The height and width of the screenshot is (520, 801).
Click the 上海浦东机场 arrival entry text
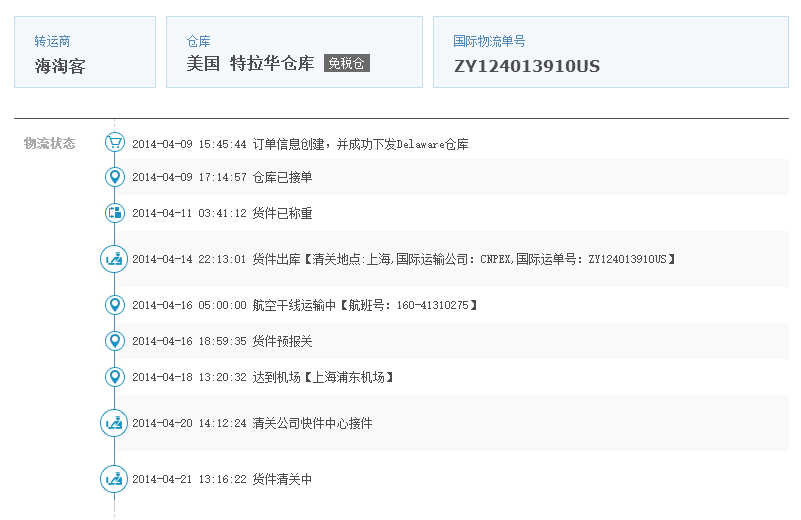350,378
